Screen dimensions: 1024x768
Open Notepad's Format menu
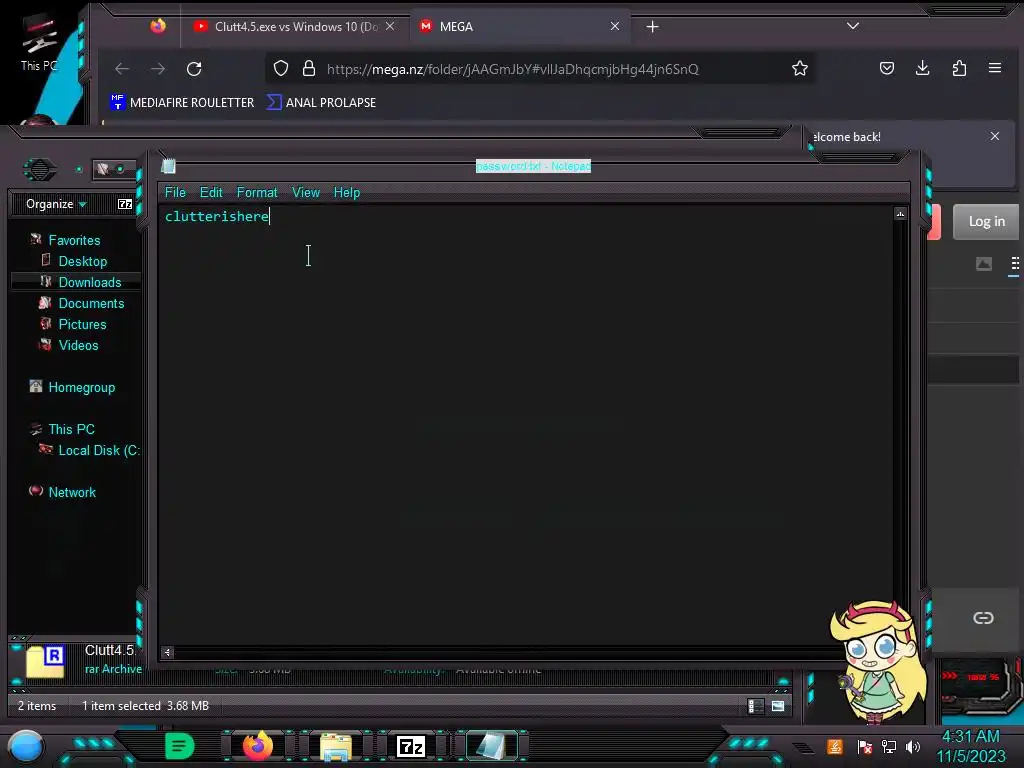257,193
